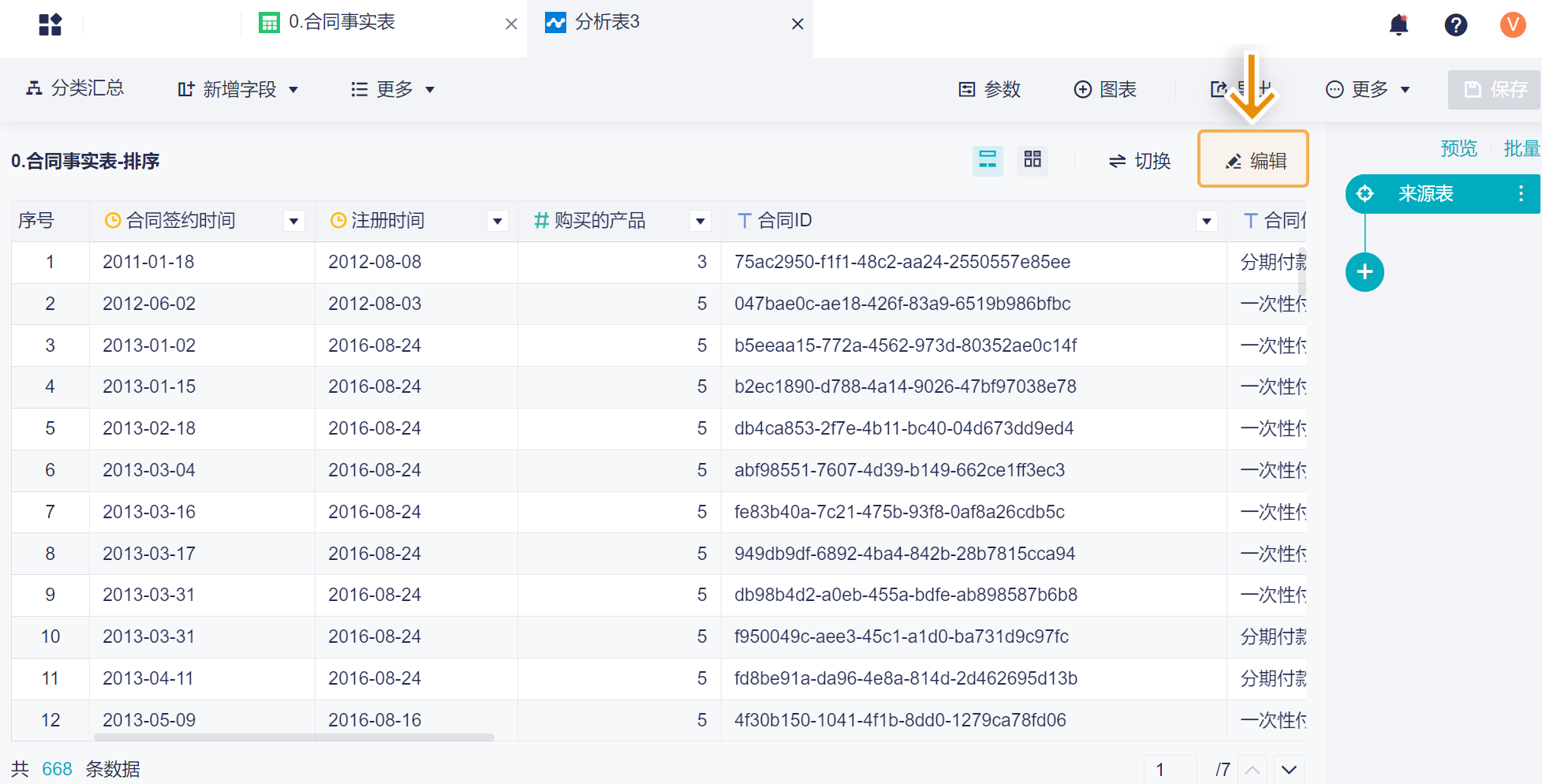The image size is (1542, 784).
Task: Open the 注册时间 column dropdown
Action: 497,221
